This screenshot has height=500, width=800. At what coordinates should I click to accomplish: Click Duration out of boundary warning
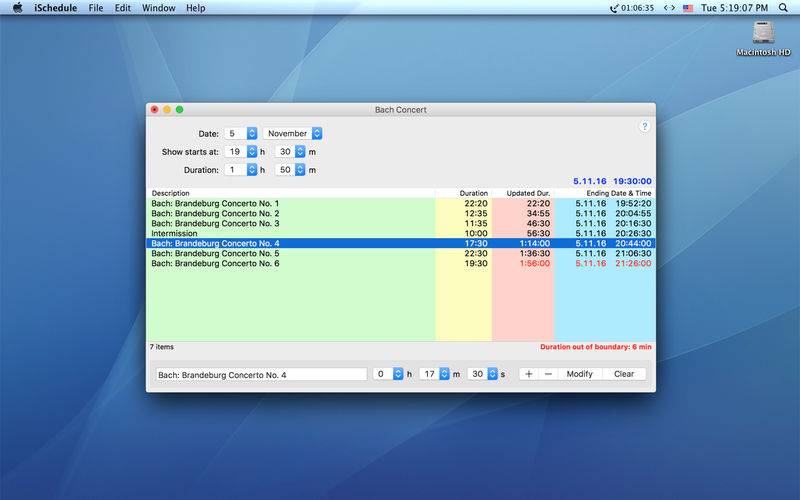[596, 347]
